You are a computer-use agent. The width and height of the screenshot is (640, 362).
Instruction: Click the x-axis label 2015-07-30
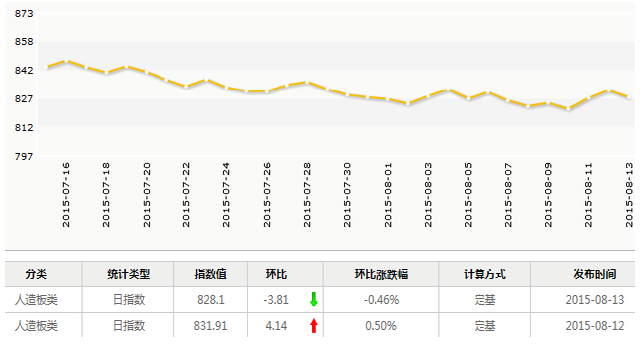[x=347, y=195]
